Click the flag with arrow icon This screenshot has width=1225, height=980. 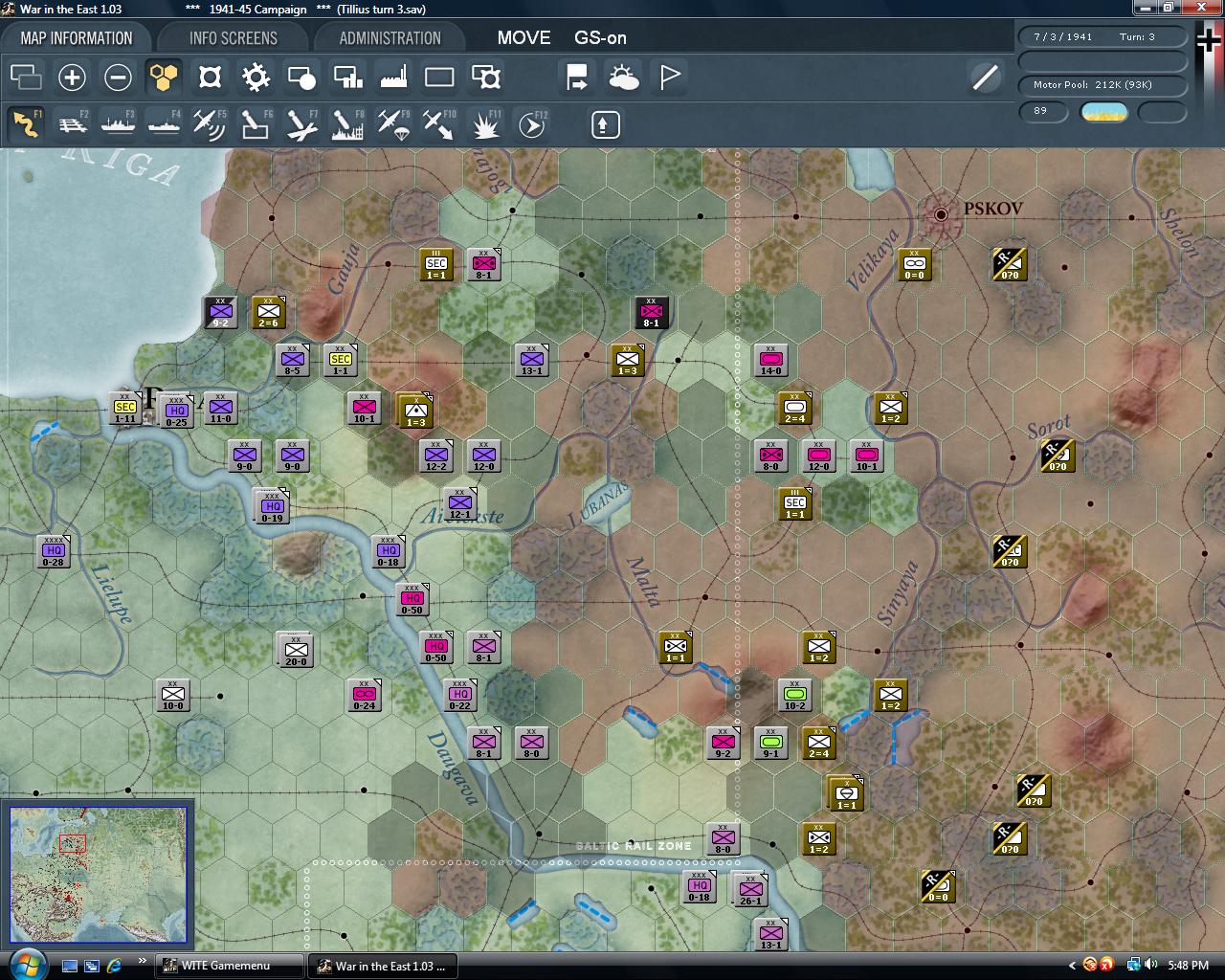[577, 77]
